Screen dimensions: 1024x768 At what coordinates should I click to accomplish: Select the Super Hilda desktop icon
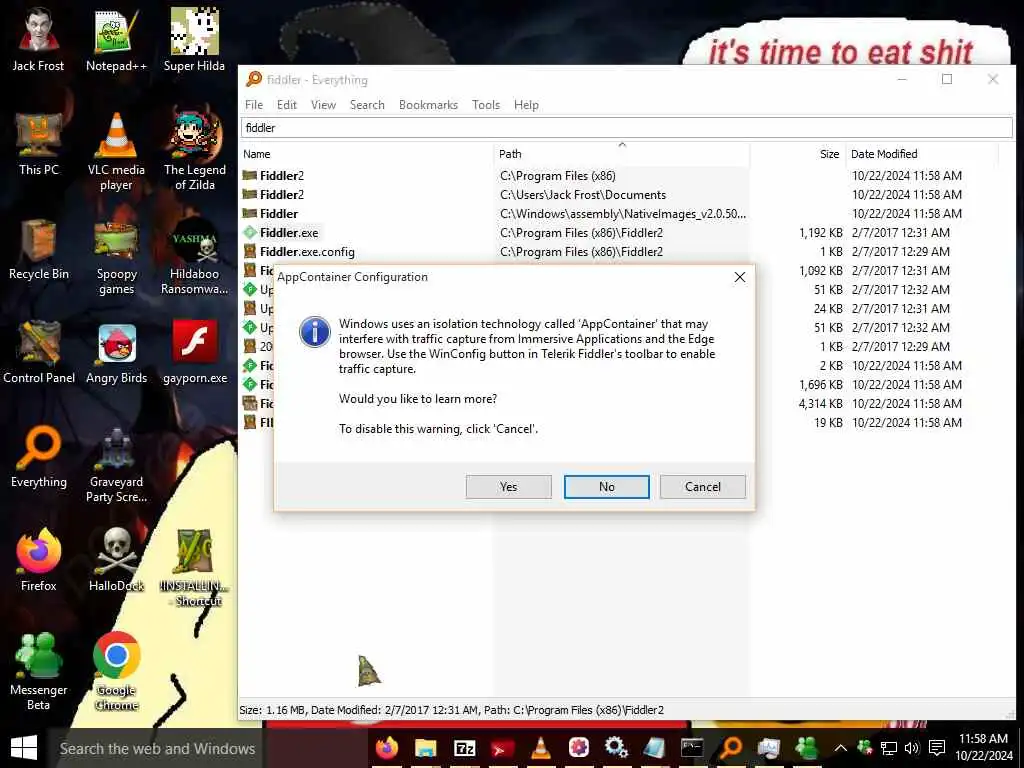coord(195,39)
